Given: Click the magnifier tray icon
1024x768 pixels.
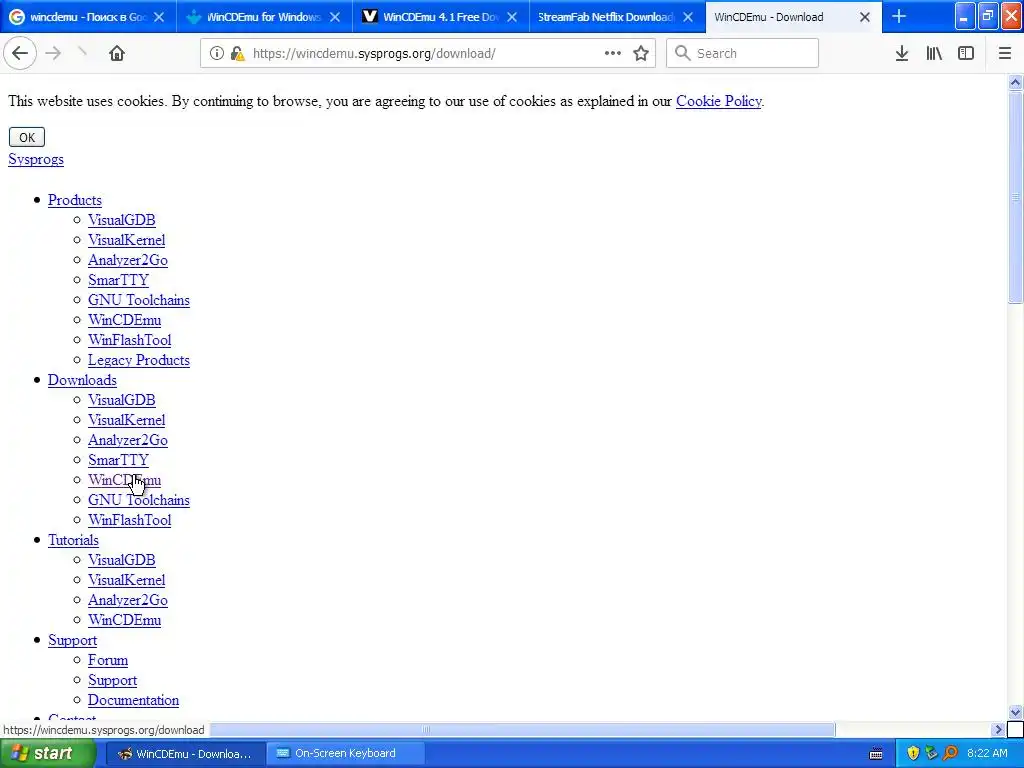Looking at the screenshot, I should coord(950,753).
